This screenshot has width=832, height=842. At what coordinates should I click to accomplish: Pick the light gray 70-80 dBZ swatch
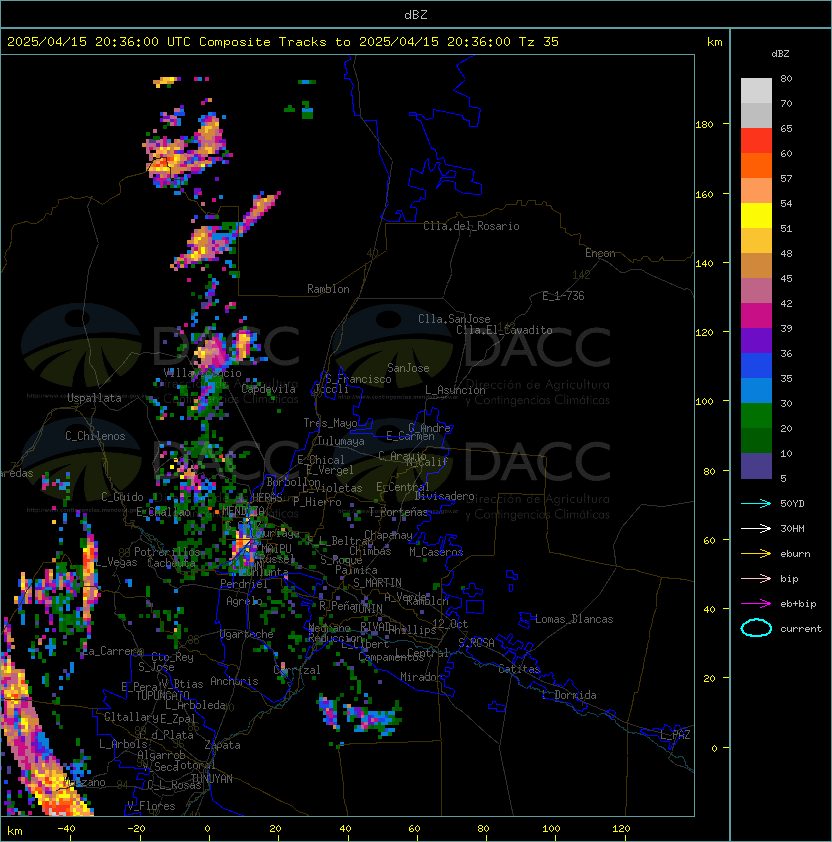[x=756, y=90]
